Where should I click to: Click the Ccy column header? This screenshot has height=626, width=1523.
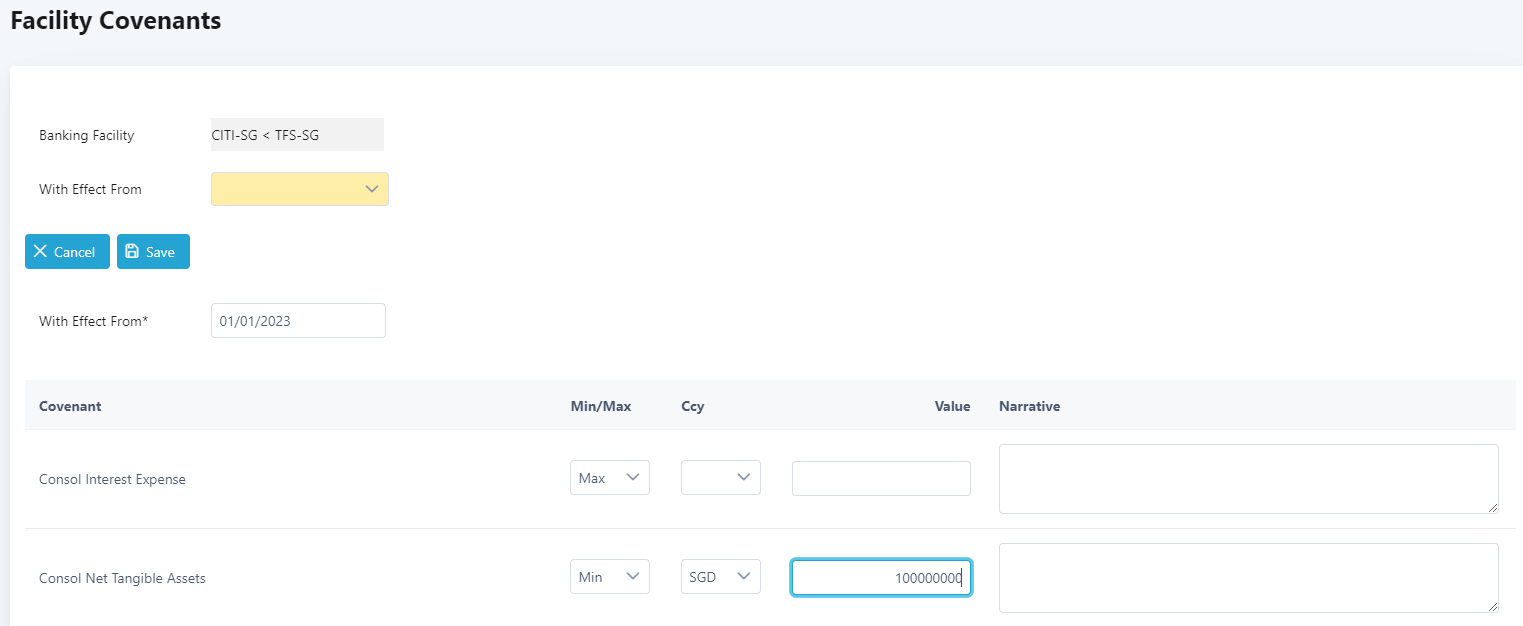[x=692, y=406]
